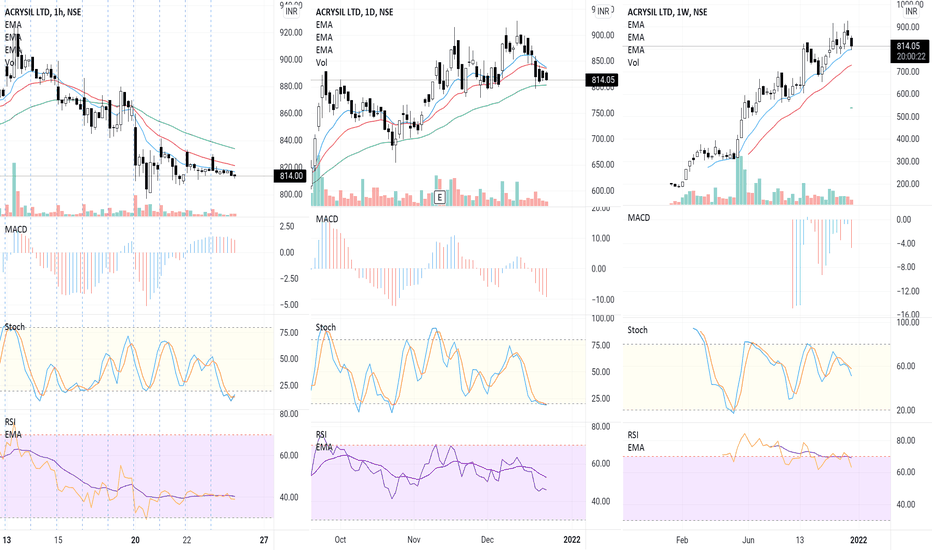Click the 75.00 Stoch scale value on the 1h chart
Screen dimensions: 932x550
click(x=289, y=332)
